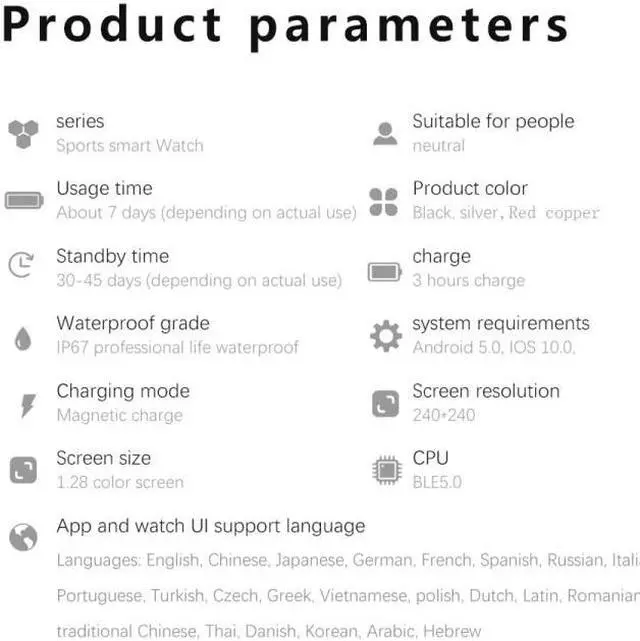Click the clock Standby time icon

click(21, 264)
